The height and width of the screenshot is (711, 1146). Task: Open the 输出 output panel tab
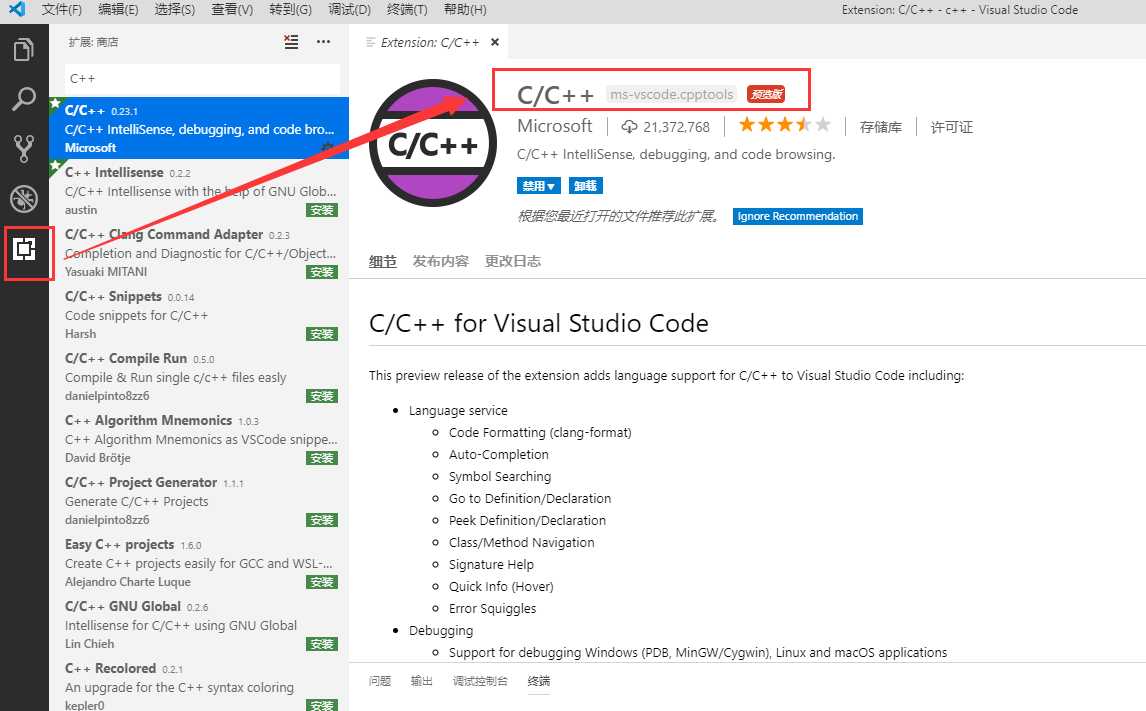[x=422, y=680]
